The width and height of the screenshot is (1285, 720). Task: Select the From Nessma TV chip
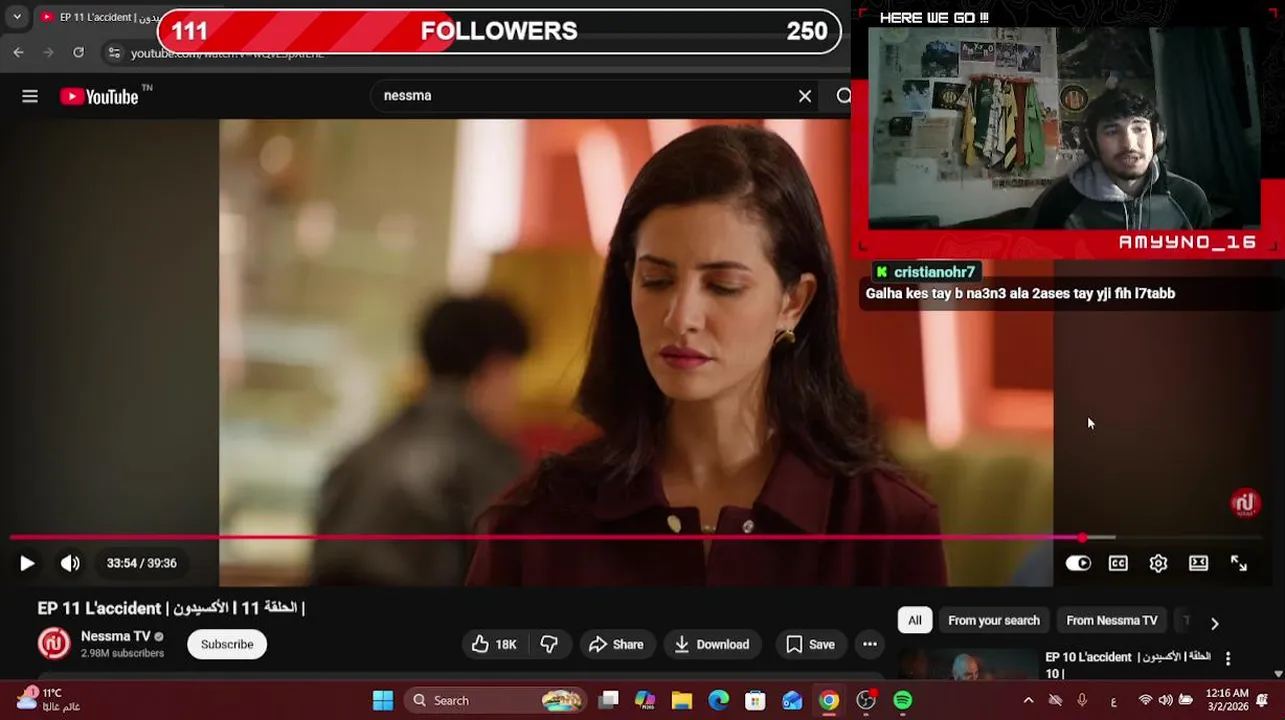1112,620
